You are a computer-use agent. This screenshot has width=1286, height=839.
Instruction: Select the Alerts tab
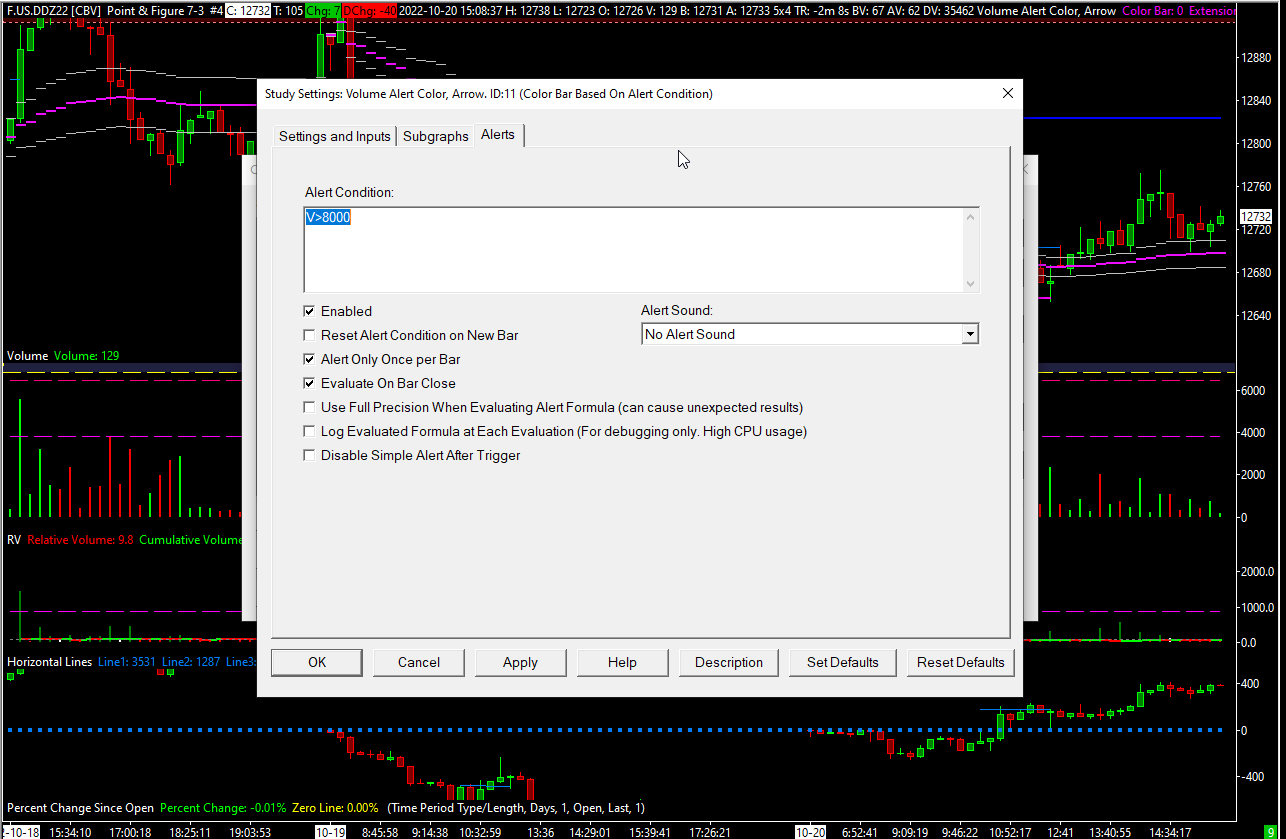click(498, 134)
